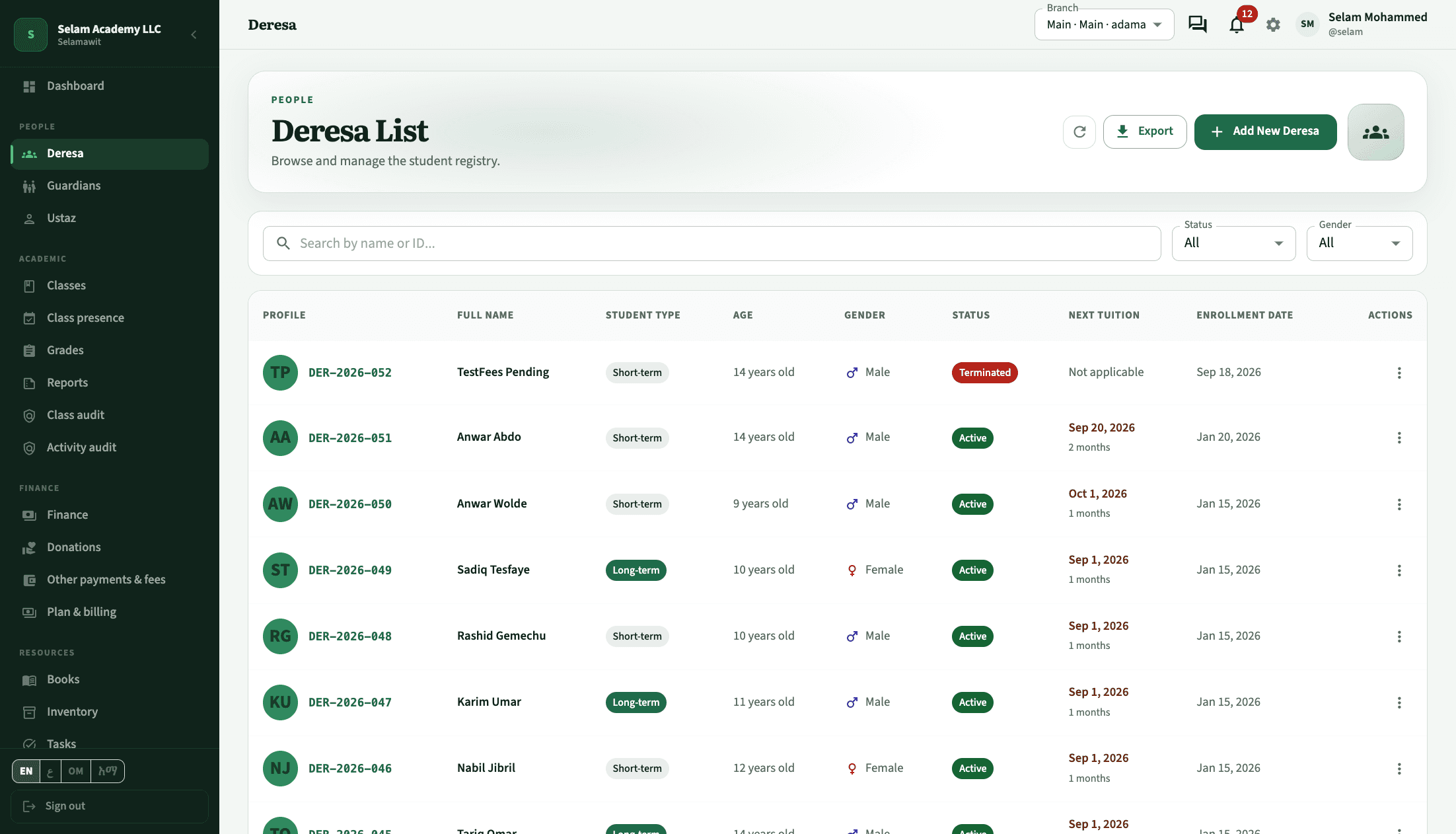The image size is (1456, 834).
Task: Open the Status filter dropdown
Action: click(1233, 243)
